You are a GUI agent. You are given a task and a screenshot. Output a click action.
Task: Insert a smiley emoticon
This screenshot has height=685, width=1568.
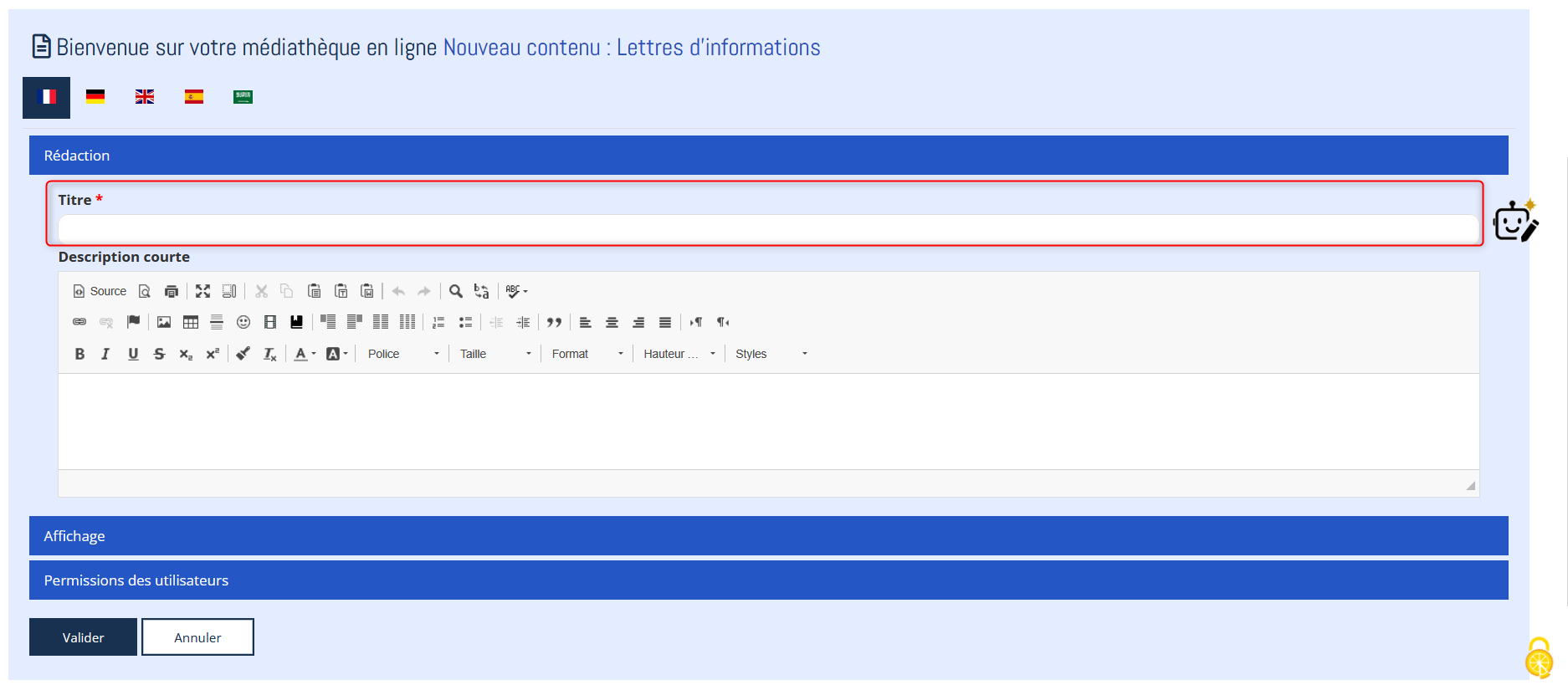point(243,322)
